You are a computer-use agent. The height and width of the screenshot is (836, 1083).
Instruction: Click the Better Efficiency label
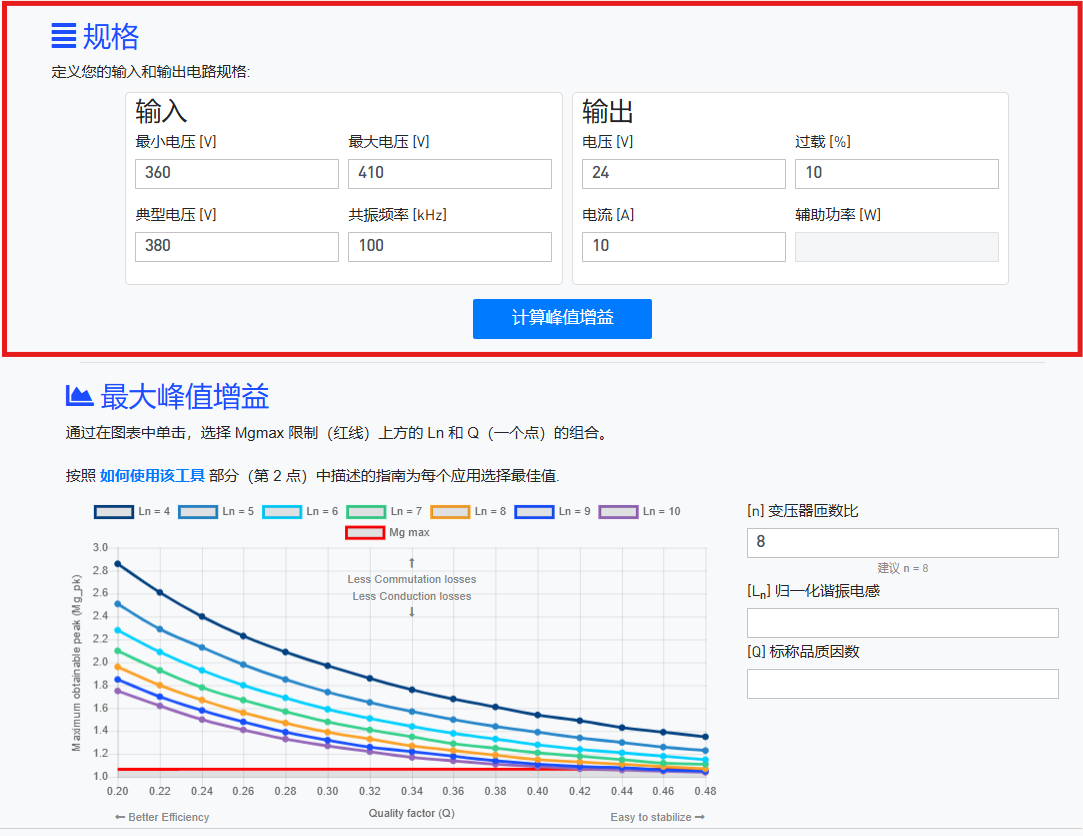pyautogui.click(x=162, y=817)
